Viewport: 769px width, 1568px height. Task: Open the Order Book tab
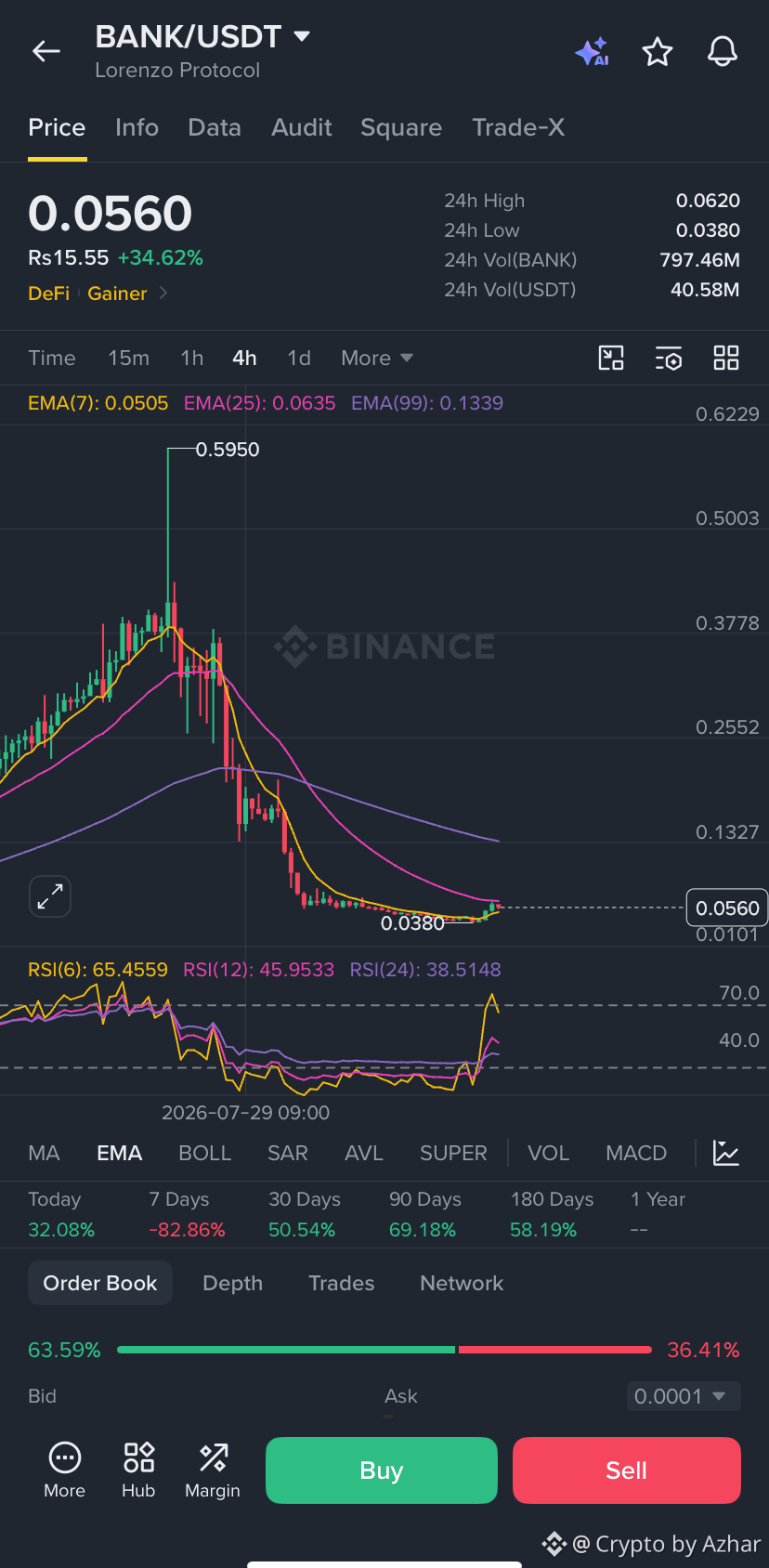pyautogui.click(x=100, y=1283)
